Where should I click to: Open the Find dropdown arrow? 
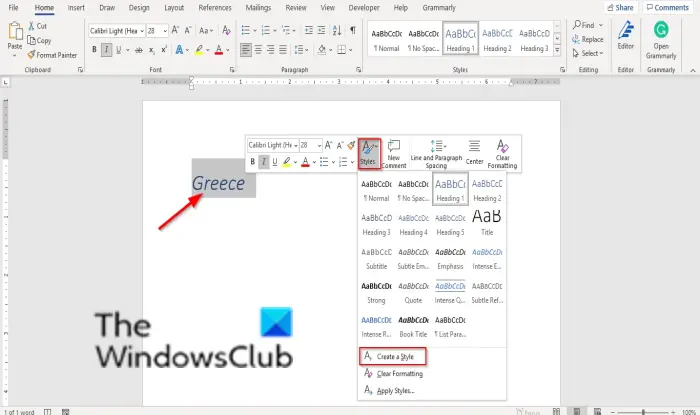tap(600, 25)
